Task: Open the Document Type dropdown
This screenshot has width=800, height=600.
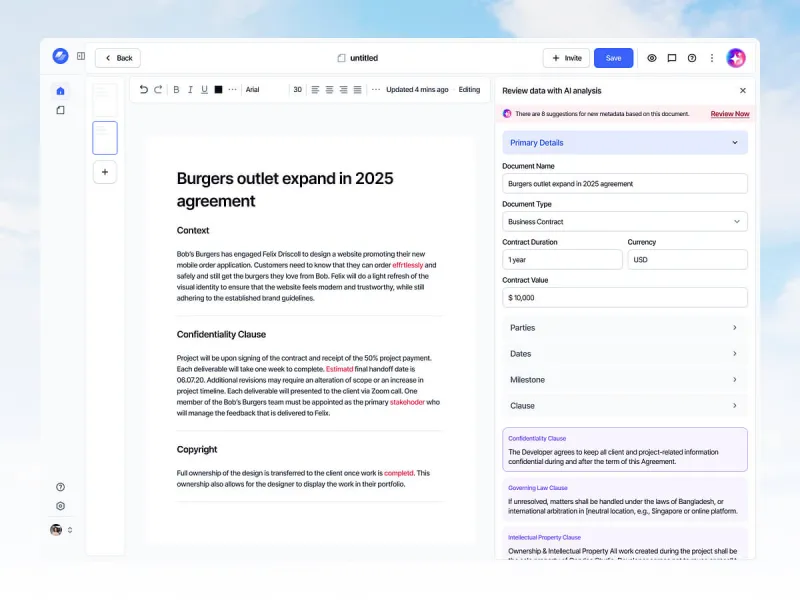Action: tap(625, 221)
